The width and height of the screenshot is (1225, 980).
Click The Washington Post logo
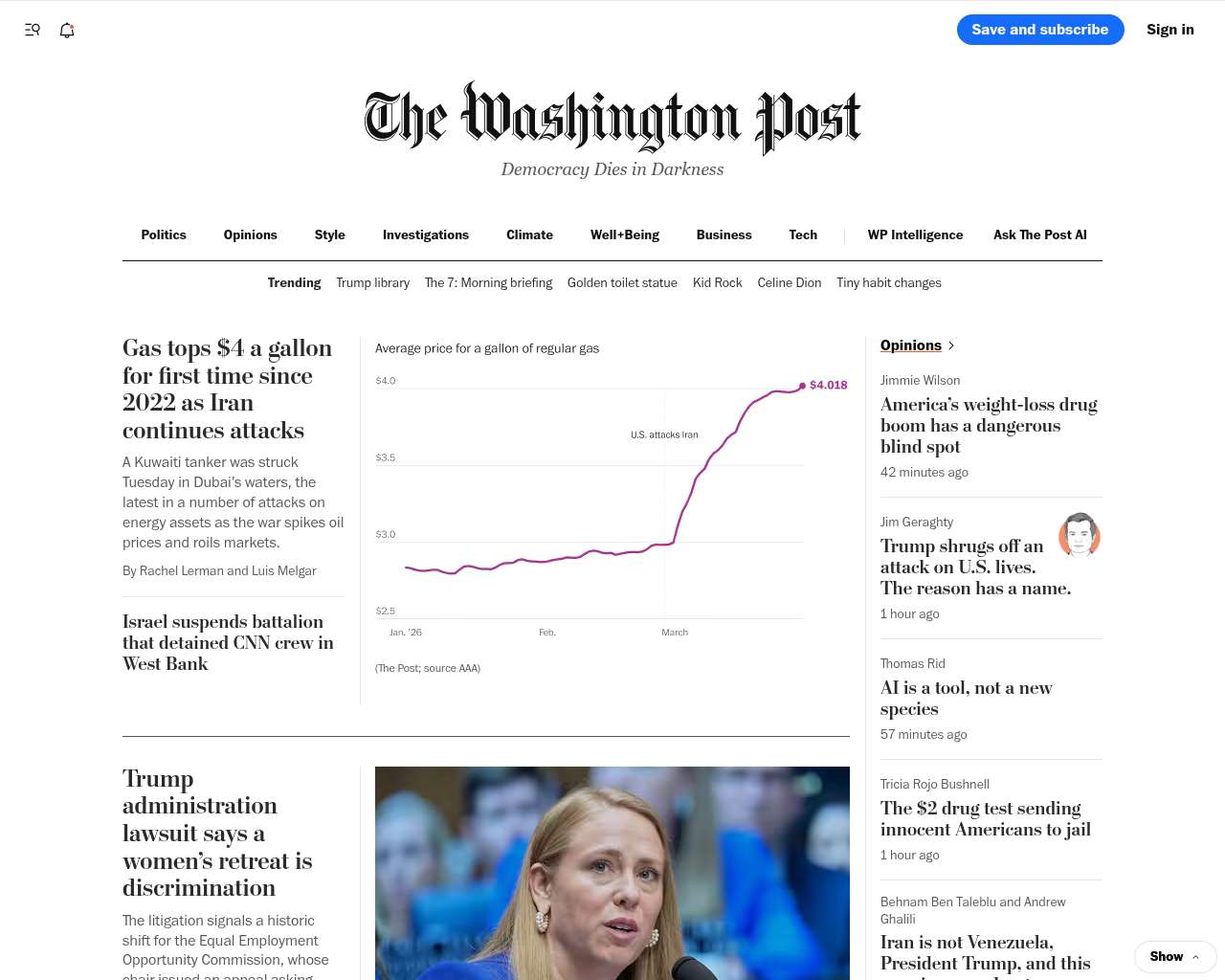click(x=612, y=119)
